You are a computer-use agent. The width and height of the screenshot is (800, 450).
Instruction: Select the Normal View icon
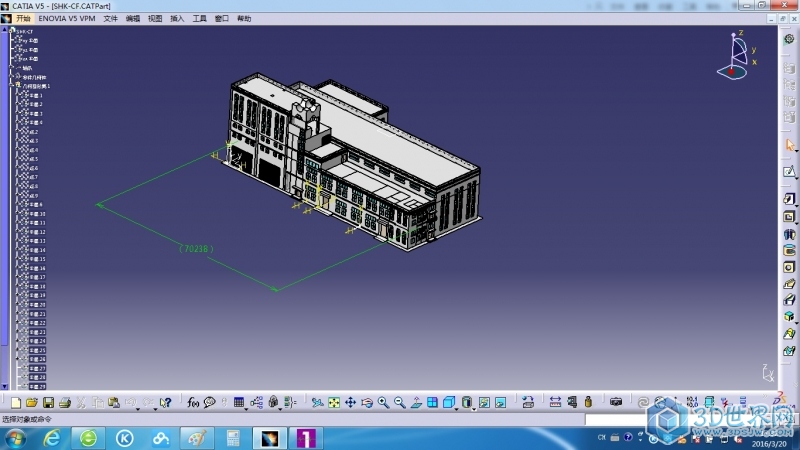click(x=416, y=403)
